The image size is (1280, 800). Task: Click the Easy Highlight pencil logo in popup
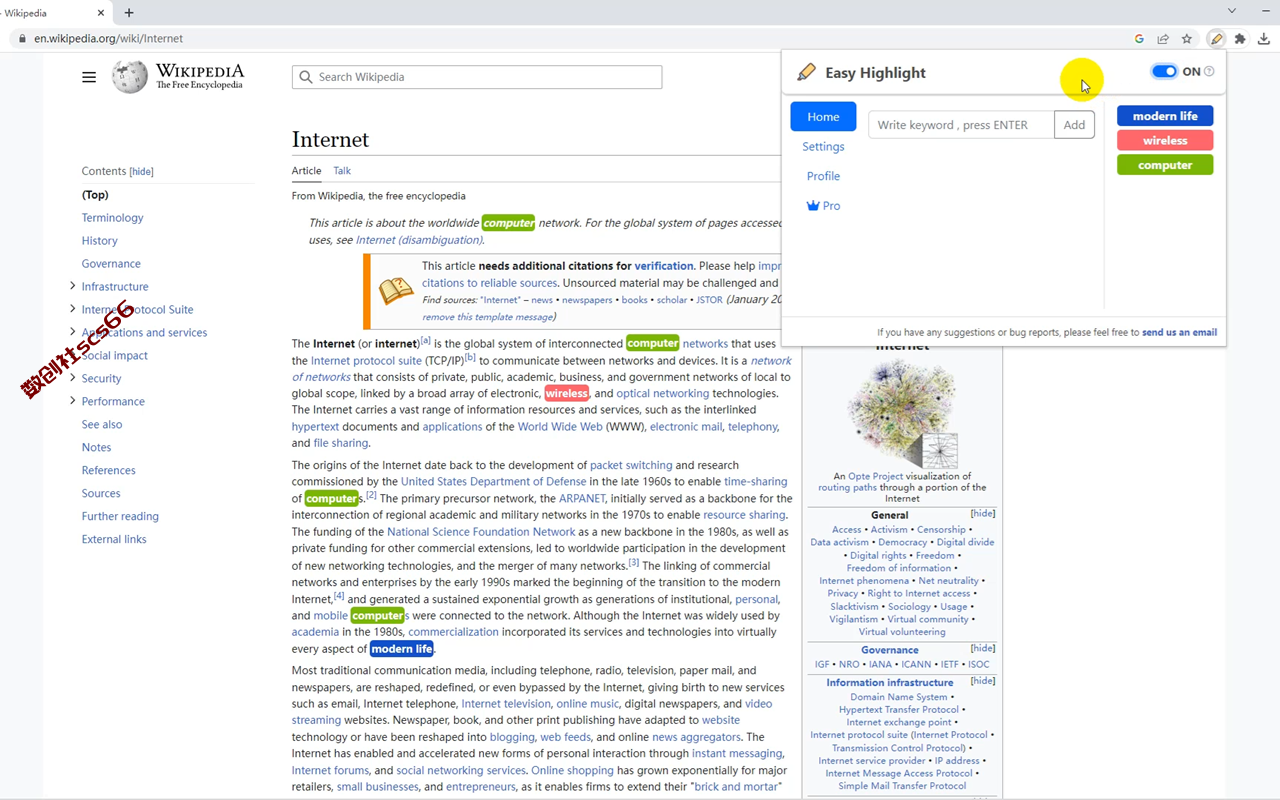click(806, 72)
